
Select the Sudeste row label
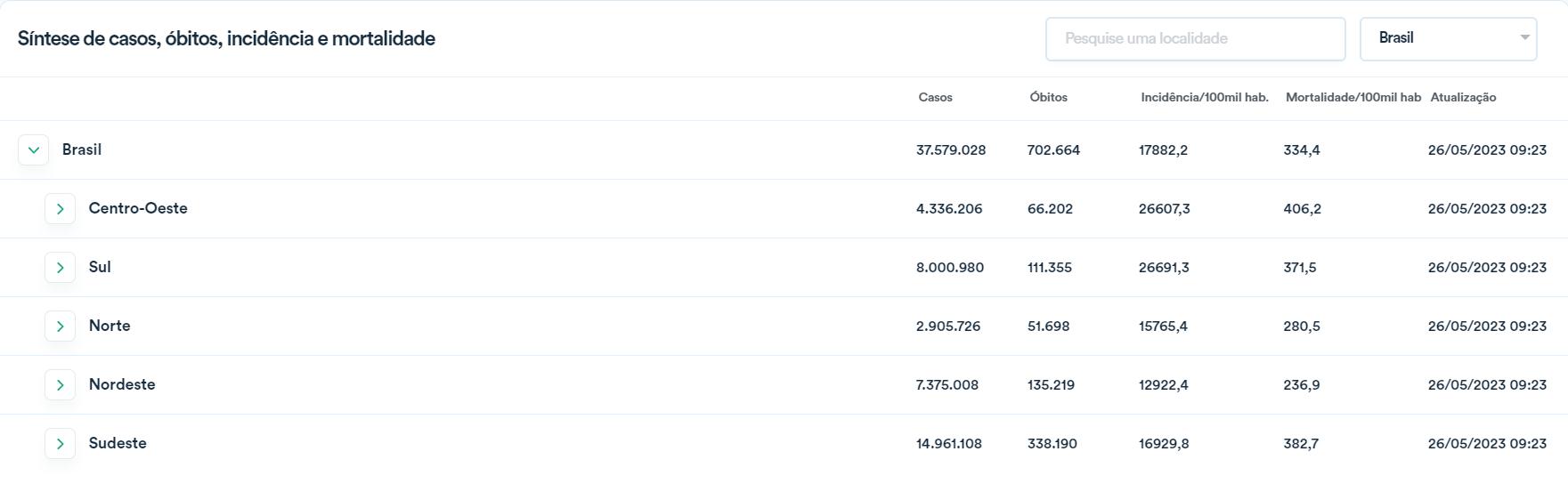click(x=118, y=443)
